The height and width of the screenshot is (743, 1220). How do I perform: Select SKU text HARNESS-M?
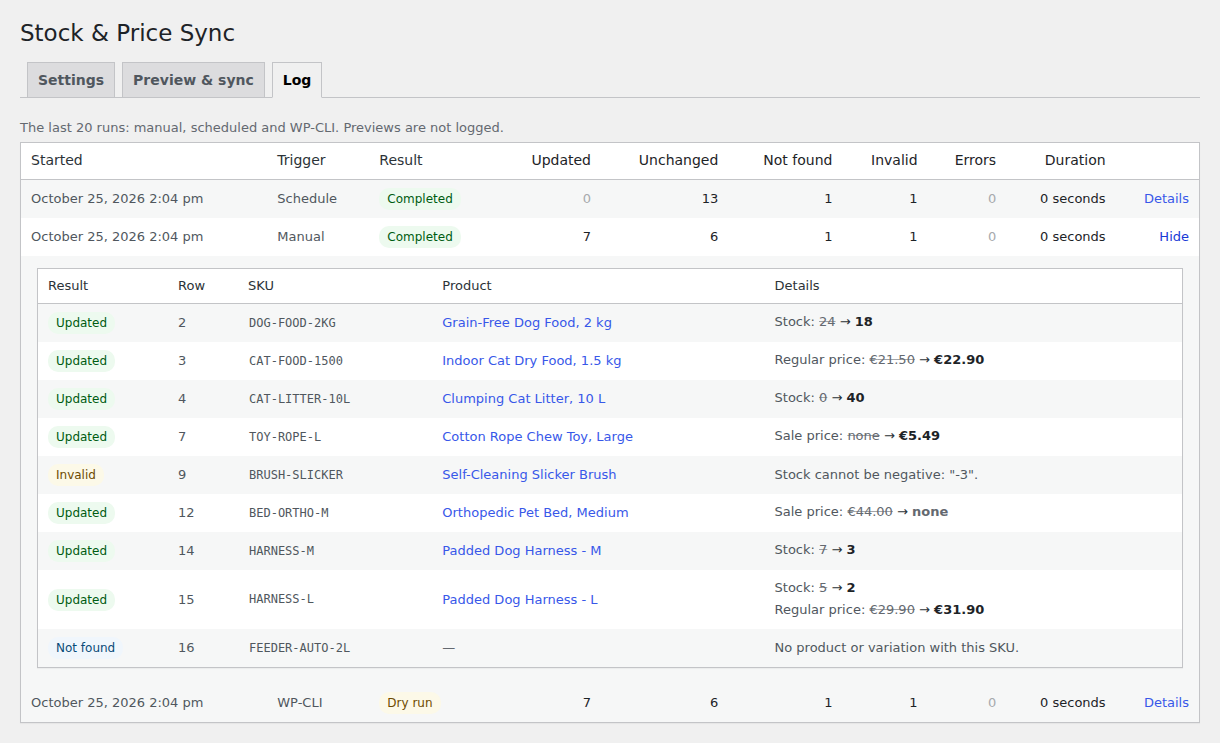click(x=281, y=551)
